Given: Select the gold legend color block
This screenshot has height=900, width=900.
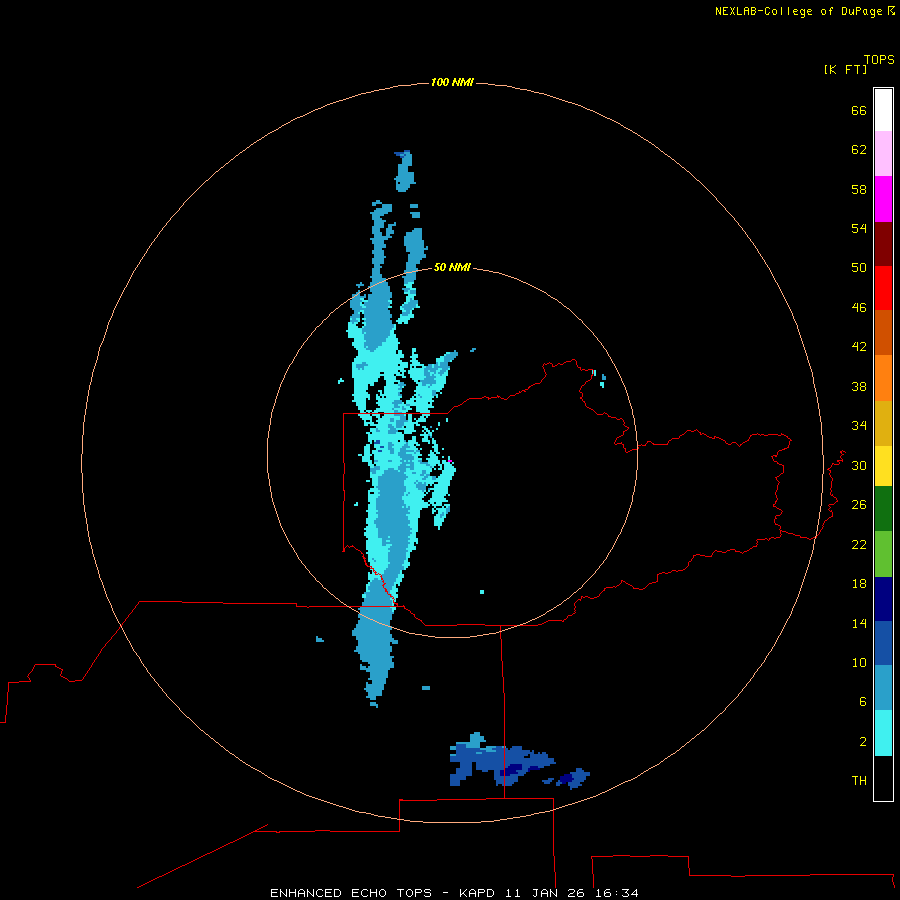Looking at the screenshot, I should coord(883,423).
